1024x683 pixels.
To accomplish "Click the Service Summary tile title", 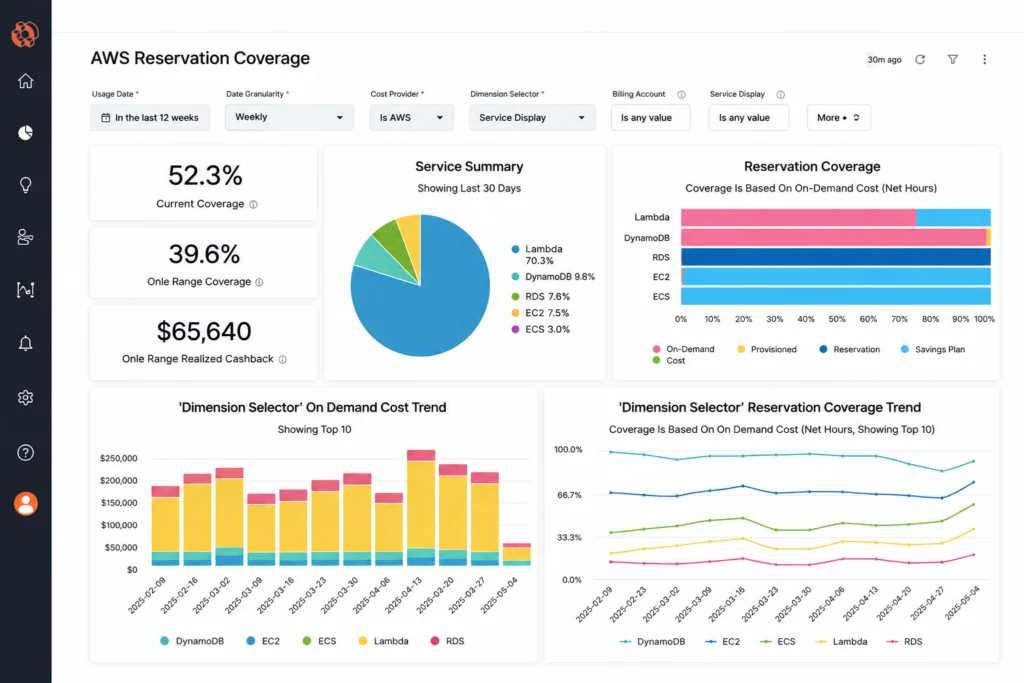I will point(469,167).
